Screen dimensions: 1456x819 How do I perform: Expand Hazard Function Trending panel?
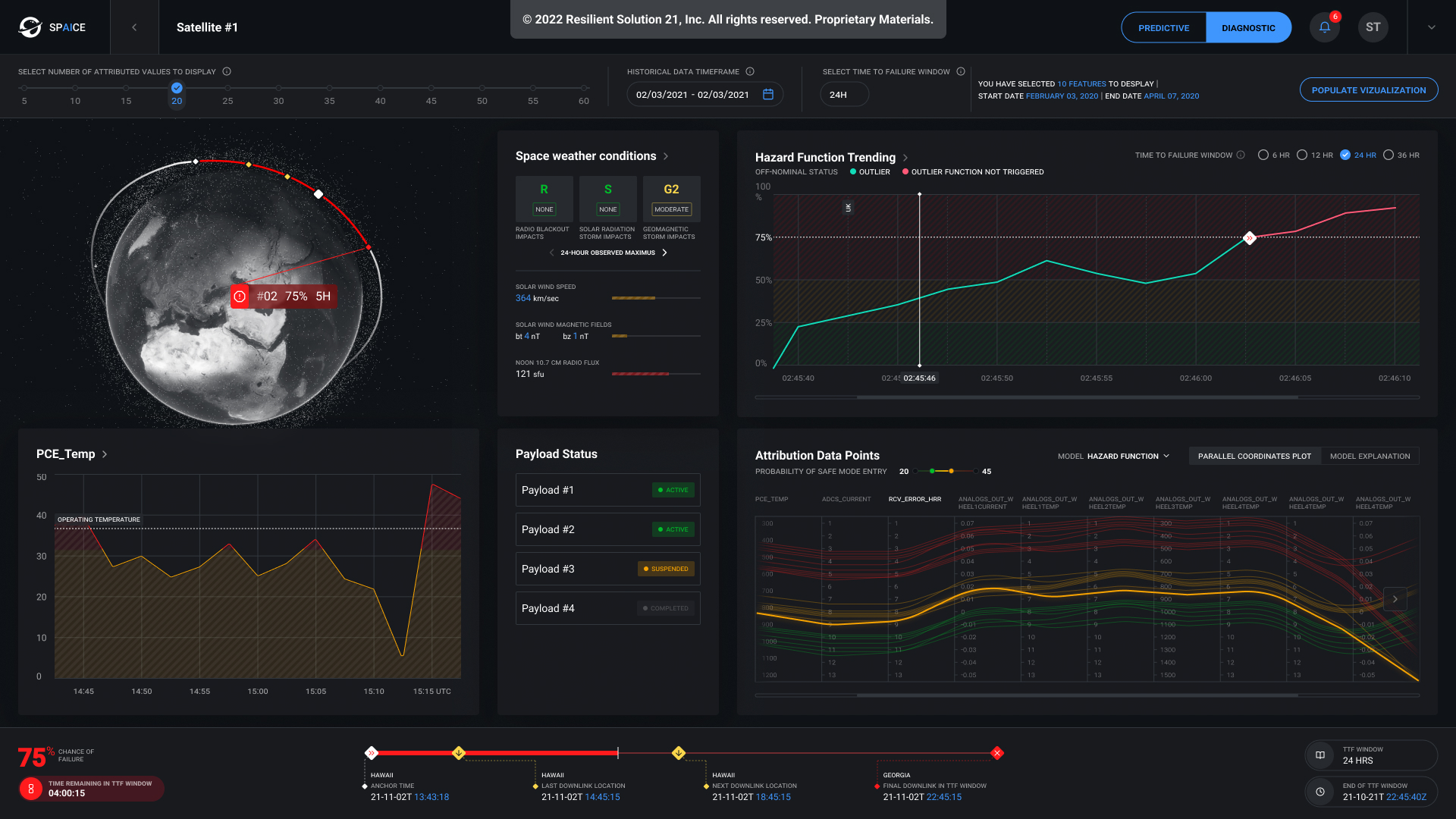tap(905, 158)
